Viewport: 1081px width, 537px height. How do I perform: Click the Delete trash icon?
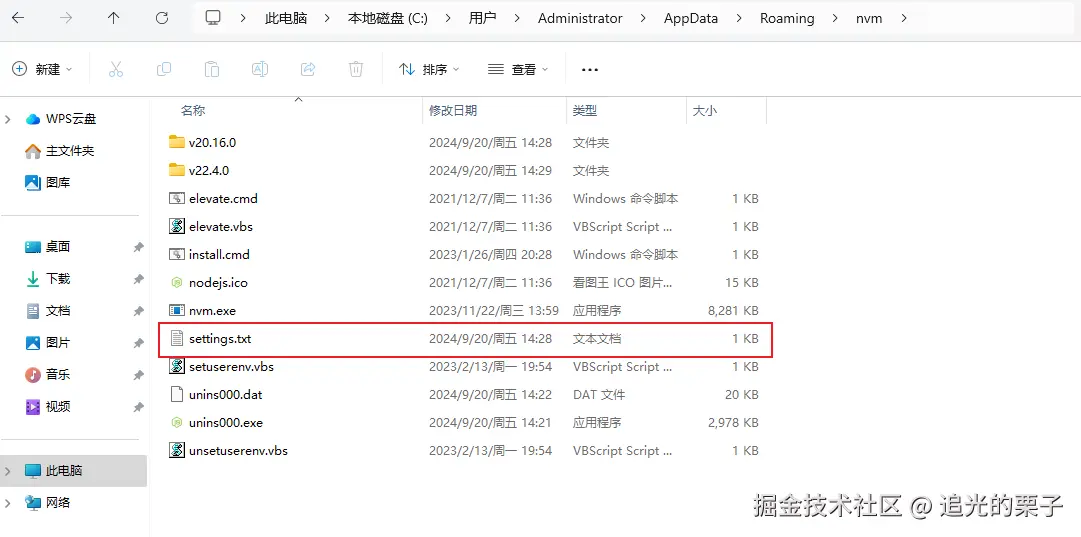point(356,69)
